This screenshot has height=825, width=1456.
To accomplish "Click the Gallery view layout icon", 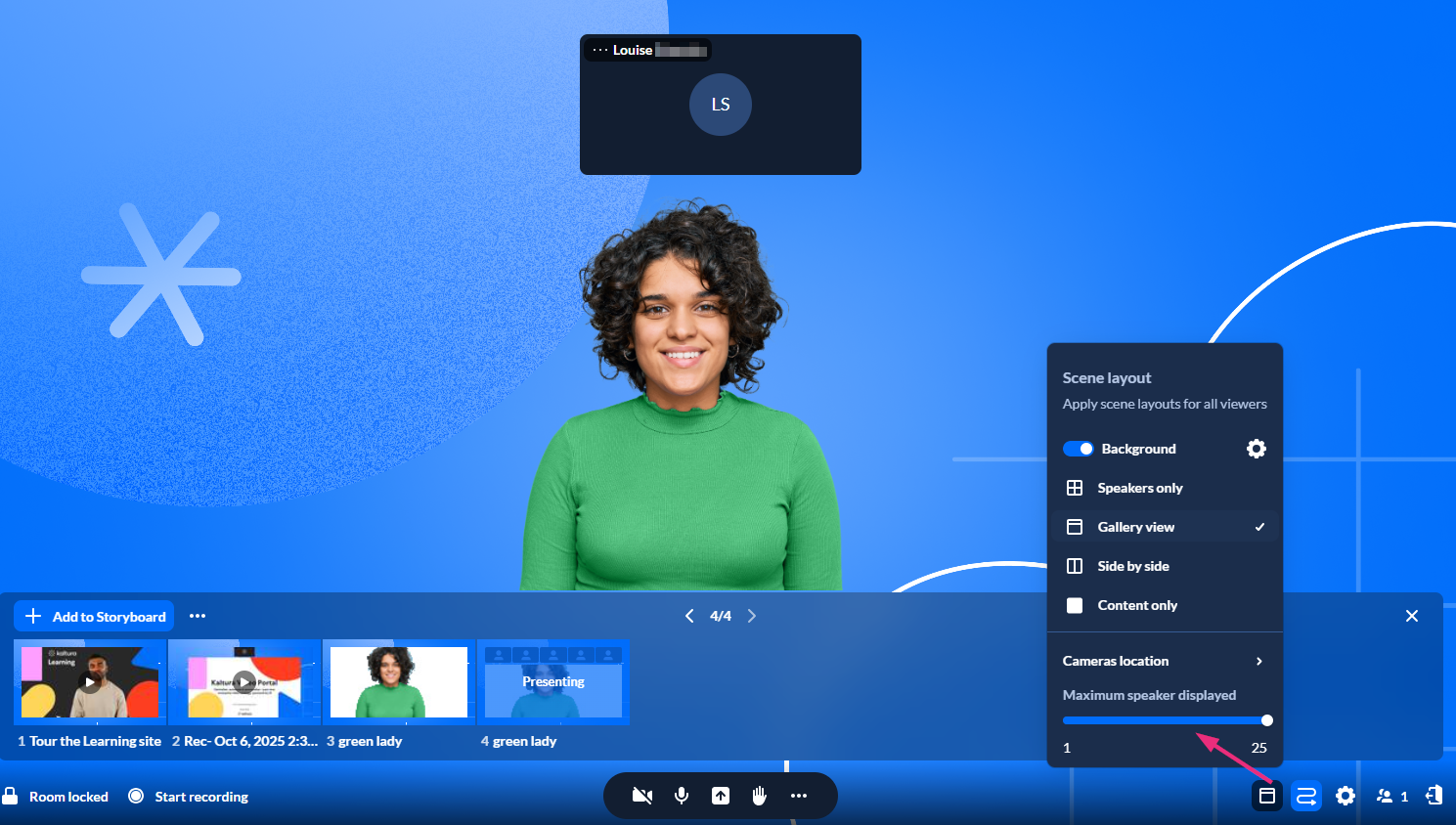I will point(1075,527).
